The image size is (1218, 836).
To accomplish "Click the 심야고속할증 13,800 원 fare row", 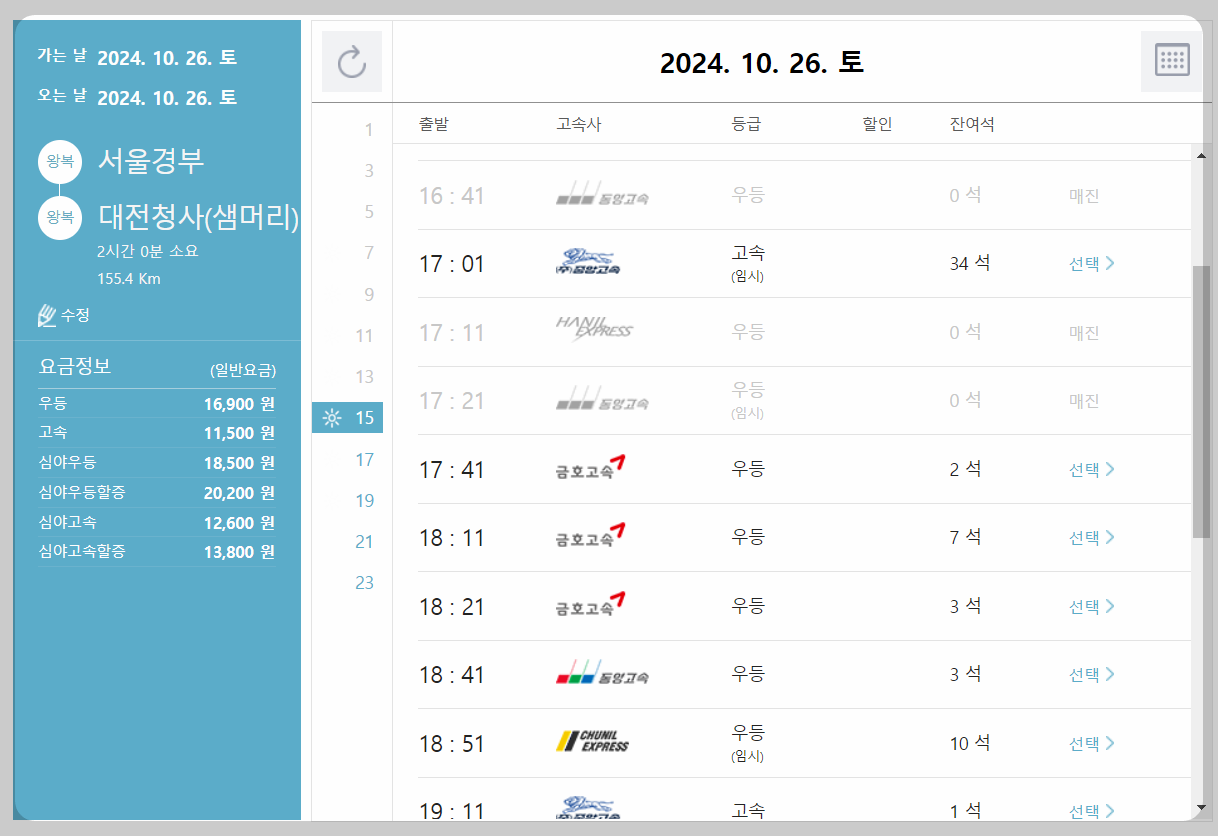I will click(x=157, y=552).
